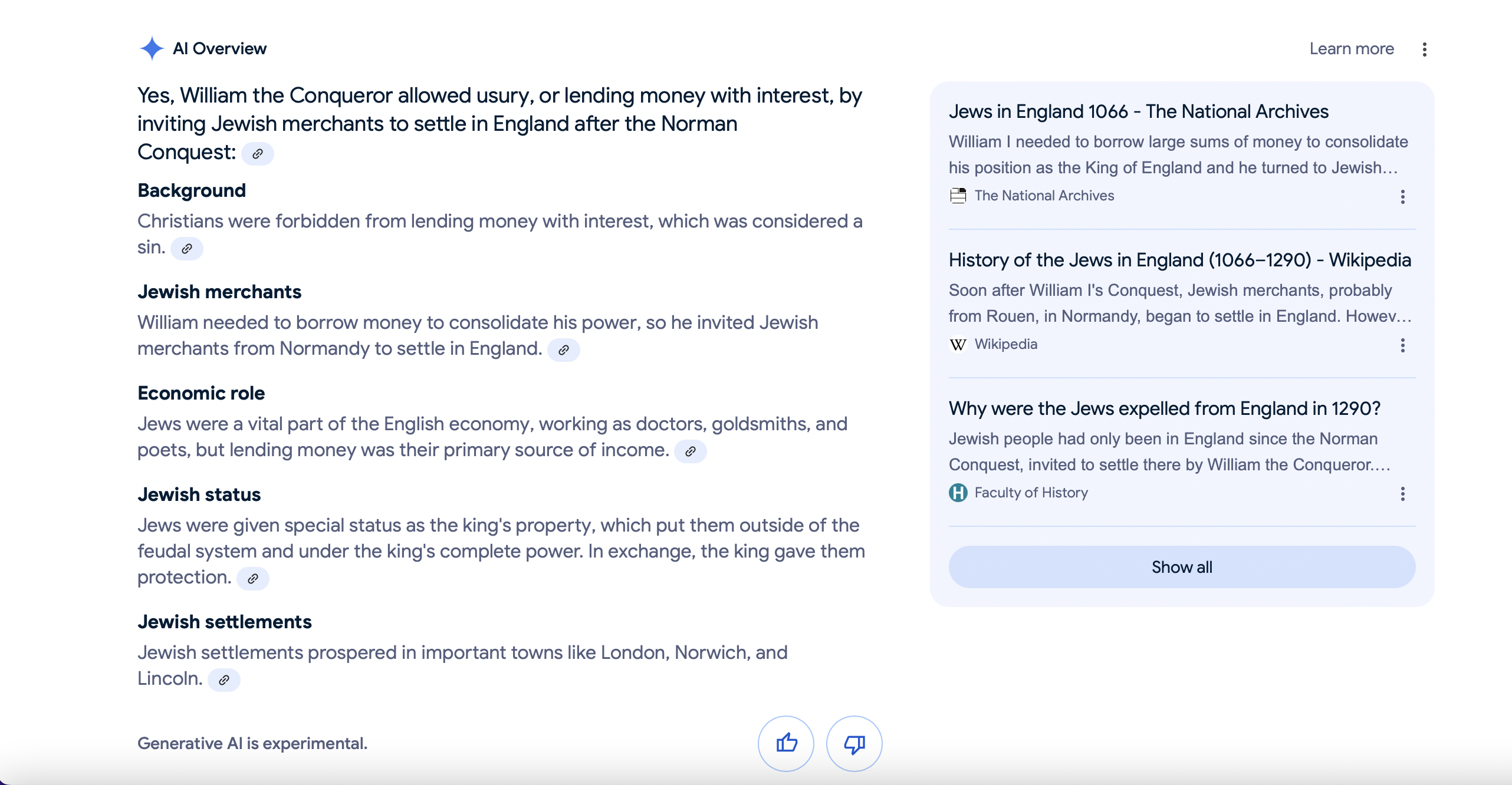Click the Learn more link
1512x785 pixels.
[1352, 49]
